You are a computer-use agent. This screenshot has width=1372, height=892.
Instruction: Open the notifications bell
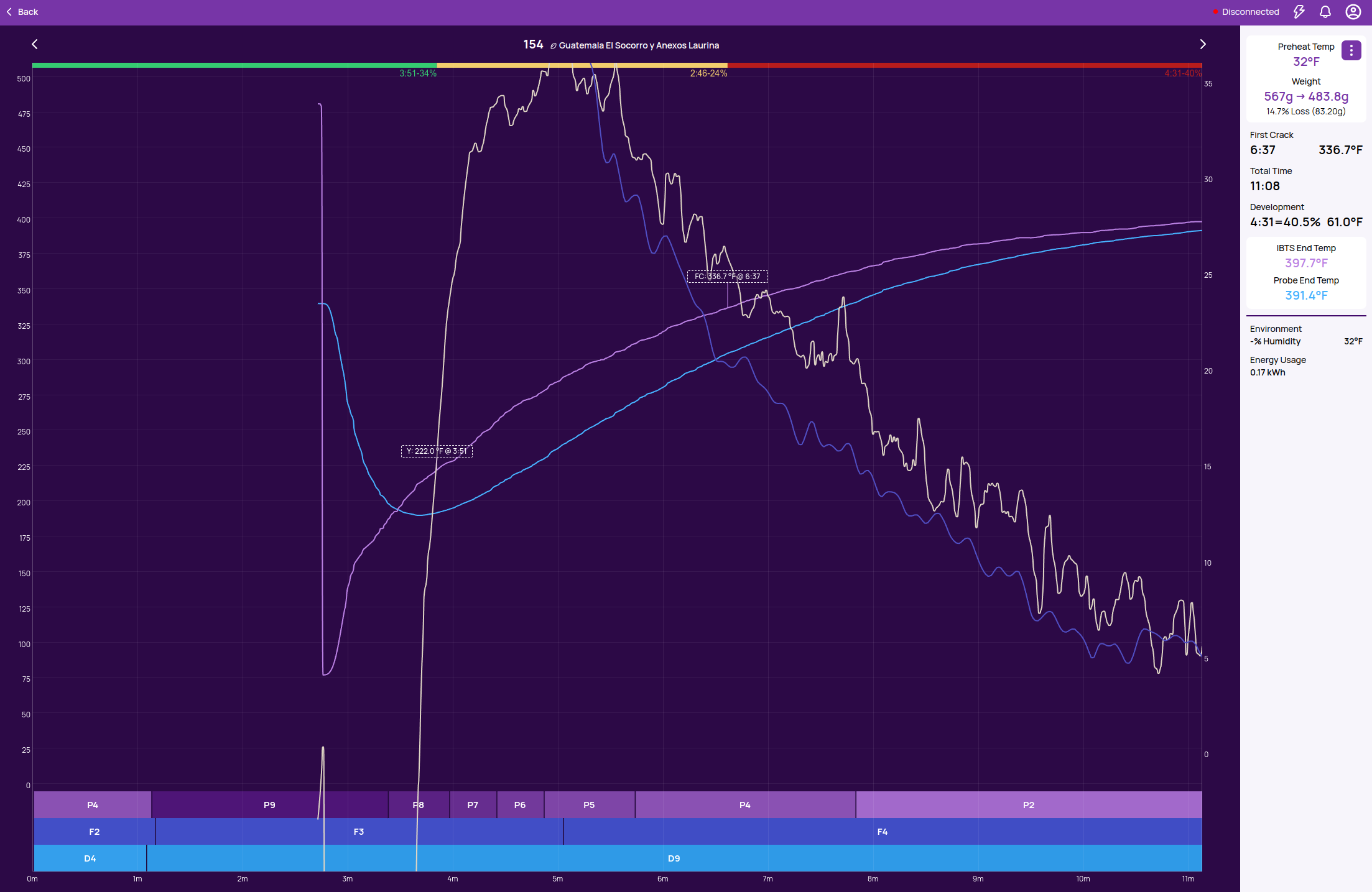[1325, 12]
